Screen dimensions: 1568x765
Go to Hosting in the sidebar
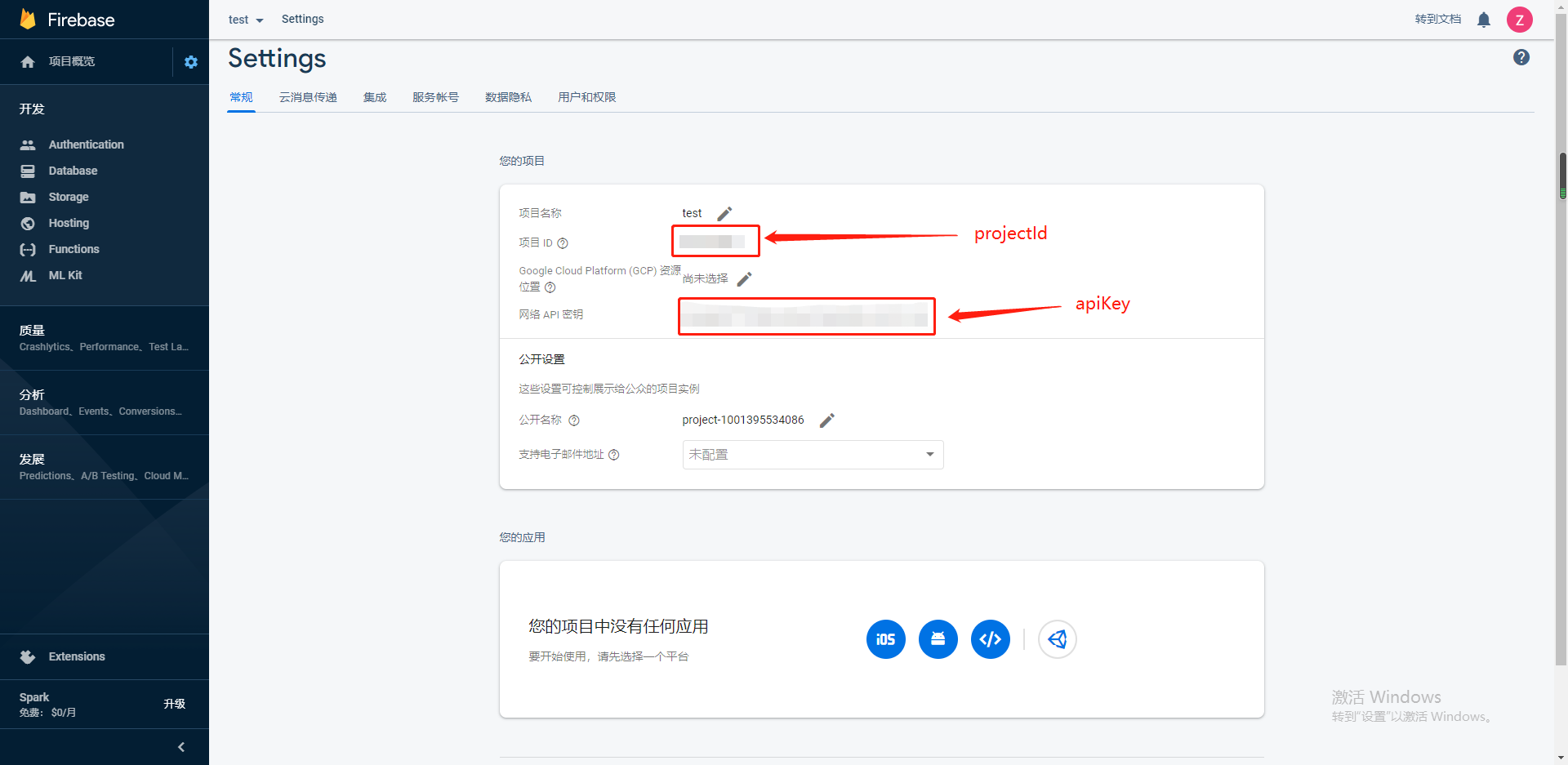point(68,223)
